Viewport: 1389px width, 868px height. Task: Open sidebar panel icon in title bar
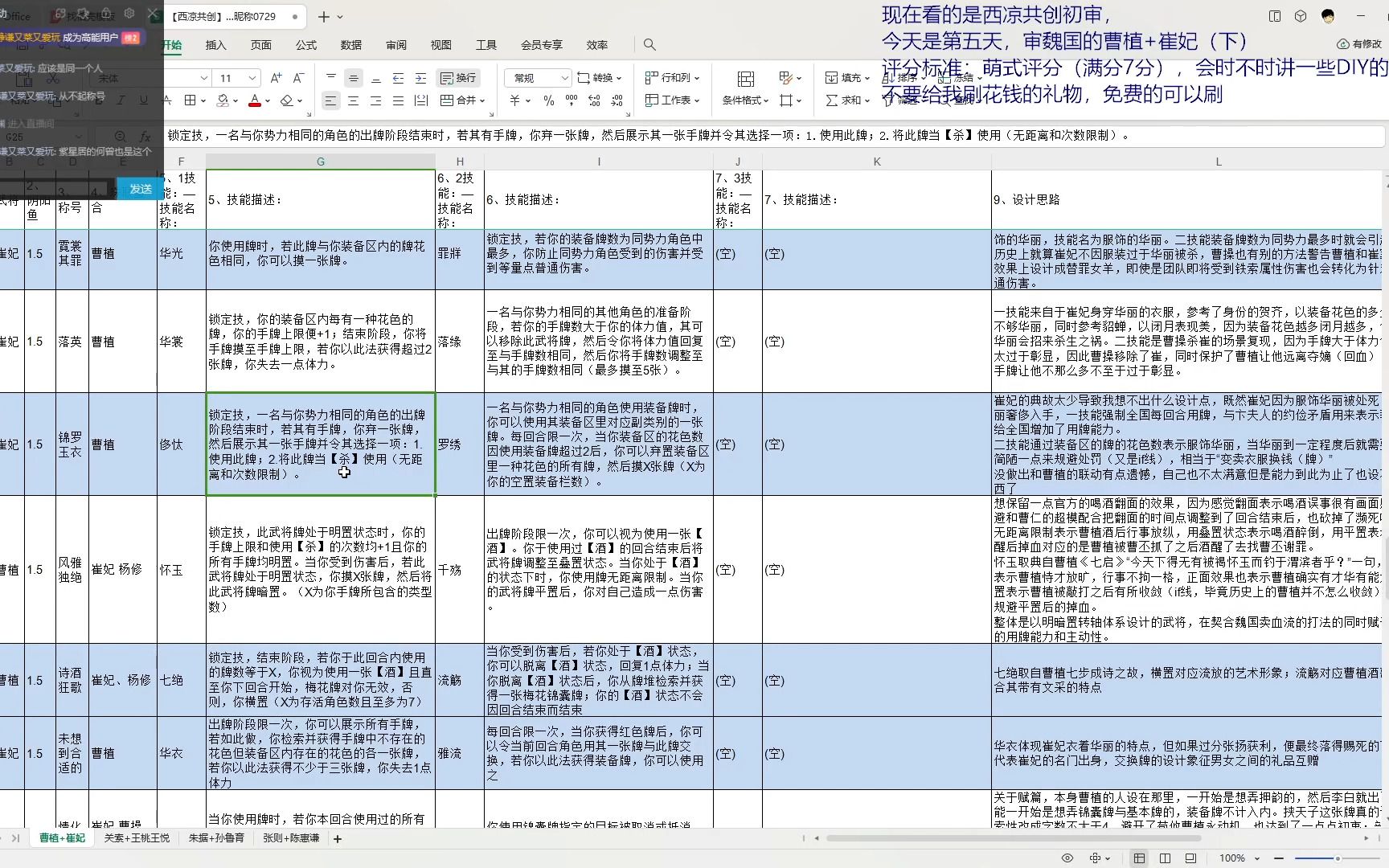[1275, 16]
